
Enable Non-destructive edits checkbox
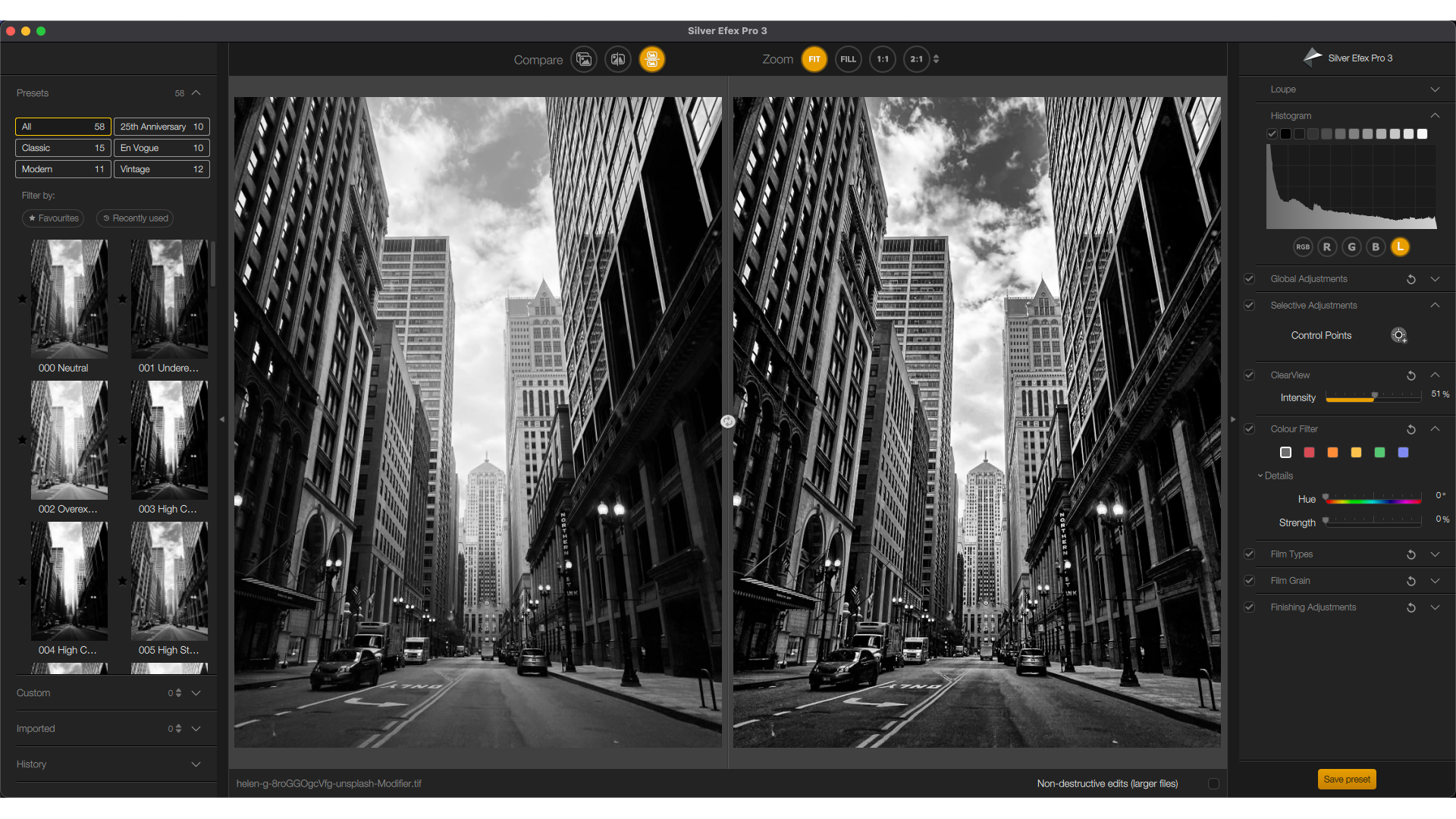(x=1213, y=783)
